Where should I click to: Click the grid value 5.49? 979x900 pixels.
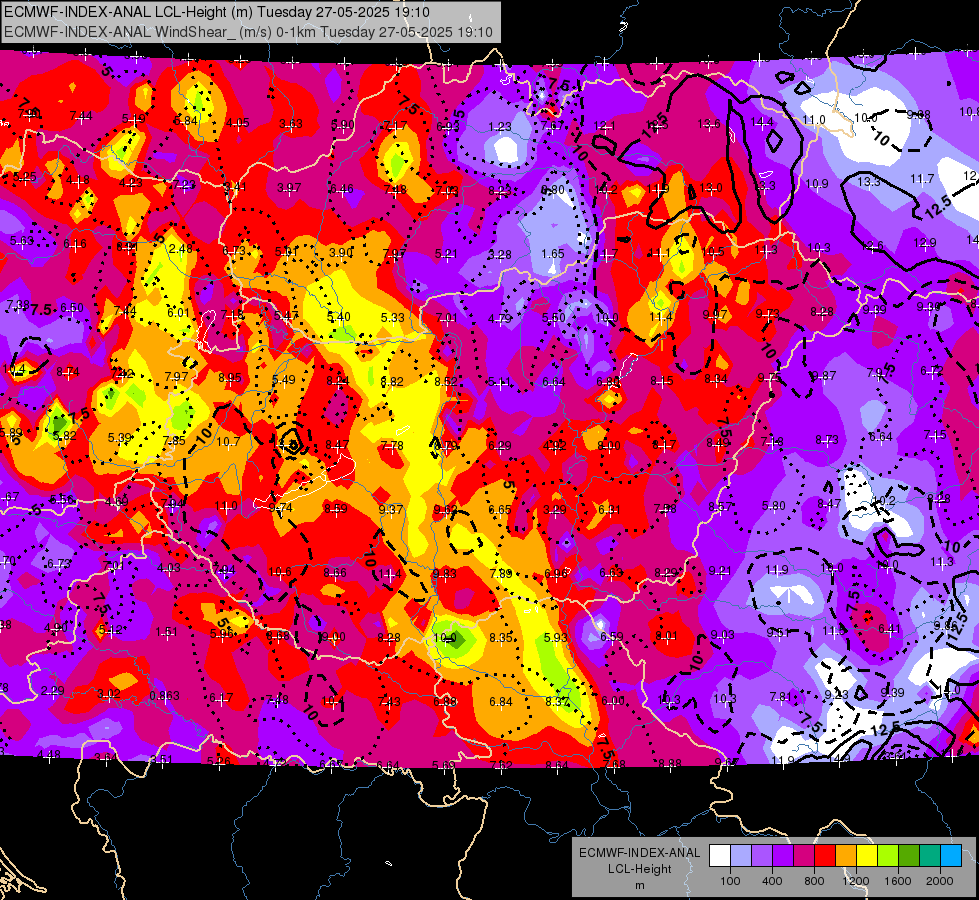284,379
